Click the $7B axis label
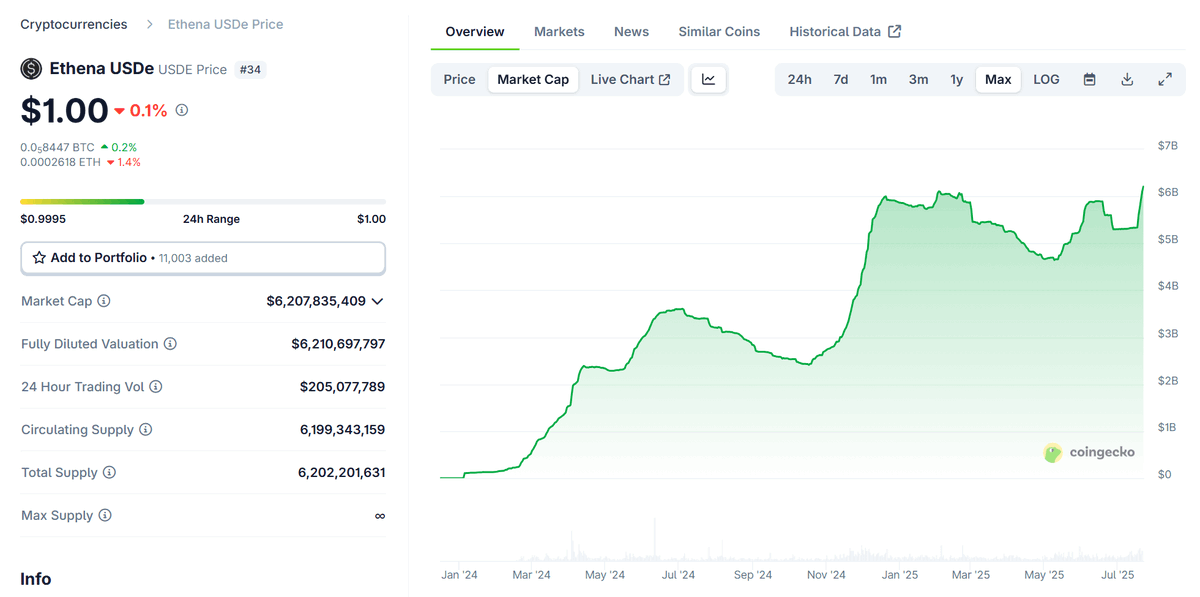 [x=1167, y=146]
